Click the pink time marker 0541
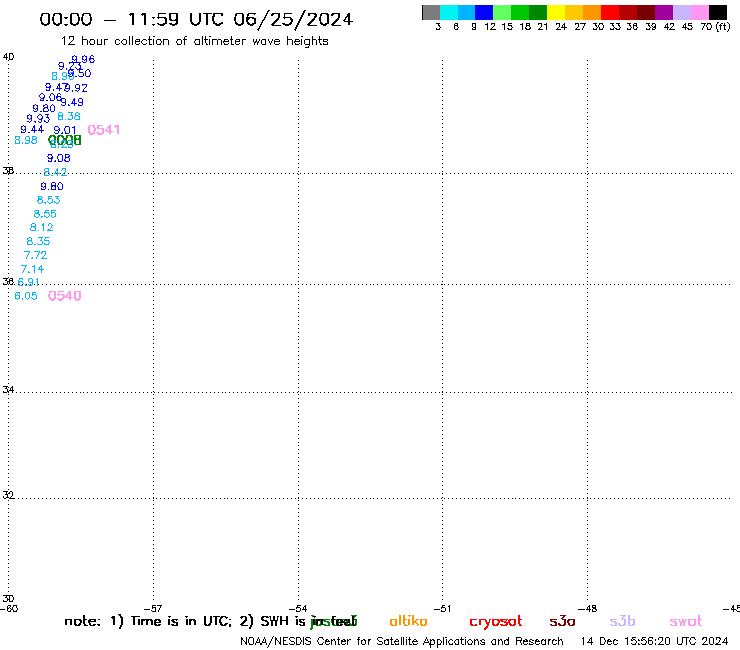This screenshot has height=650, width=740. point(104,130)
